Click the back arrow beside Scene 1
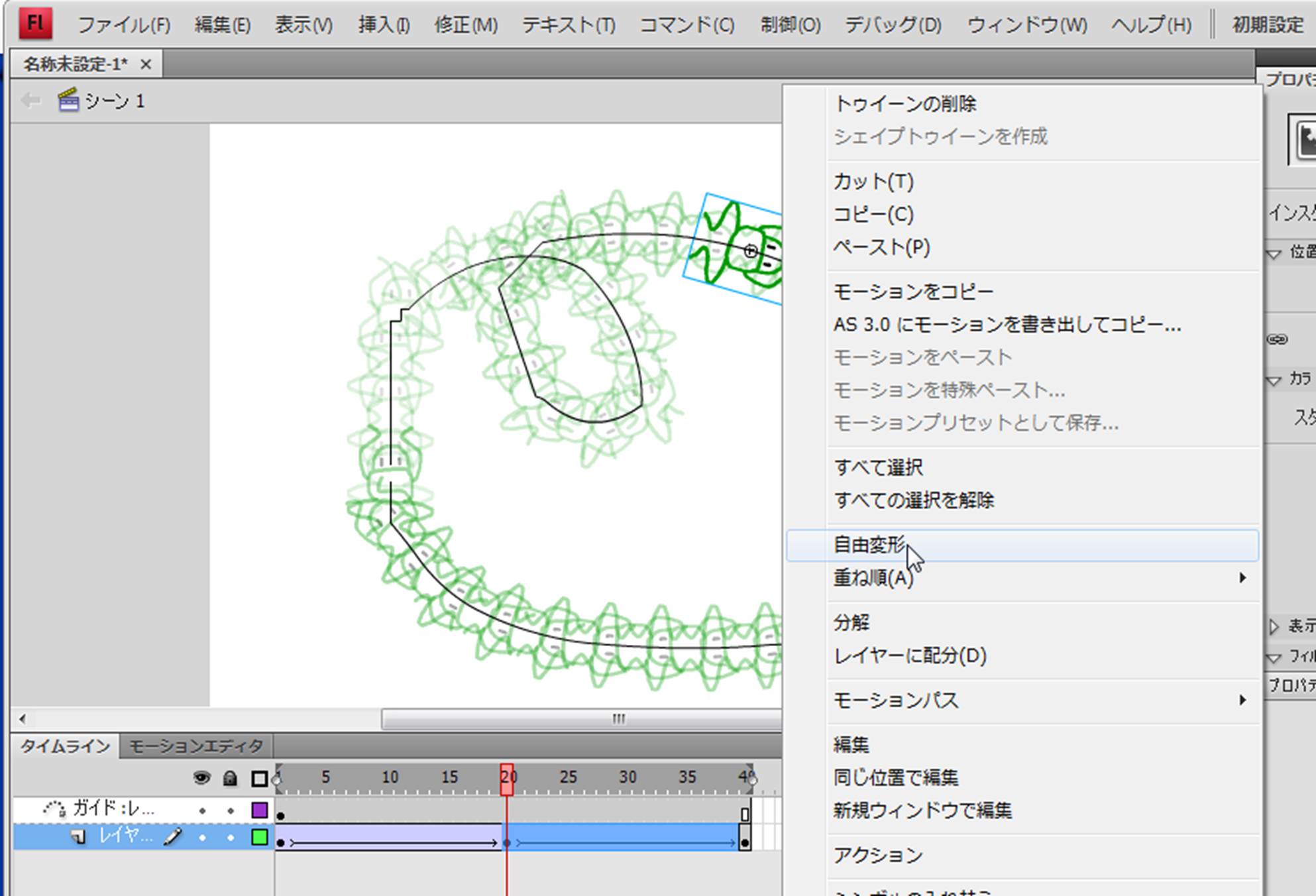Screen dimensions: 1316x896 pos(30,101)
